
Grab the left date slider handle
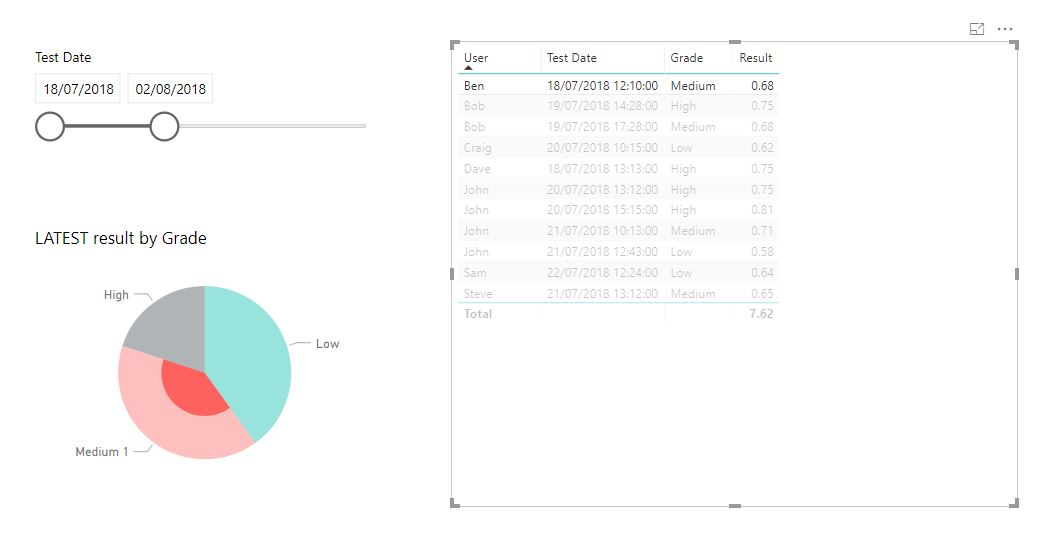pyautogui.click(x=50, y=126)
